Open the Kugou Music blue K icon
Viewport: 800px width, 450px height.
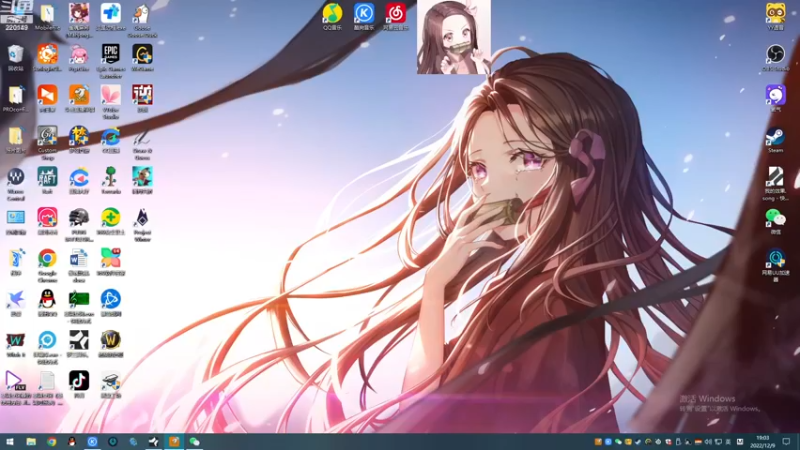click(x=364, y=14)
